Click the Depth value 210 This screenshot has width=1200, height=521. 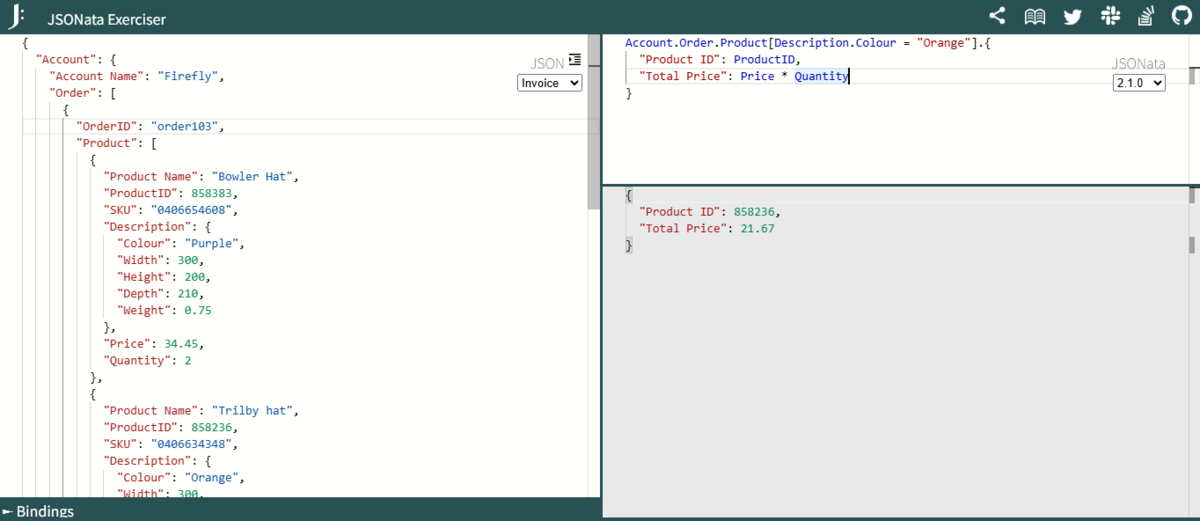coord(187,293)
